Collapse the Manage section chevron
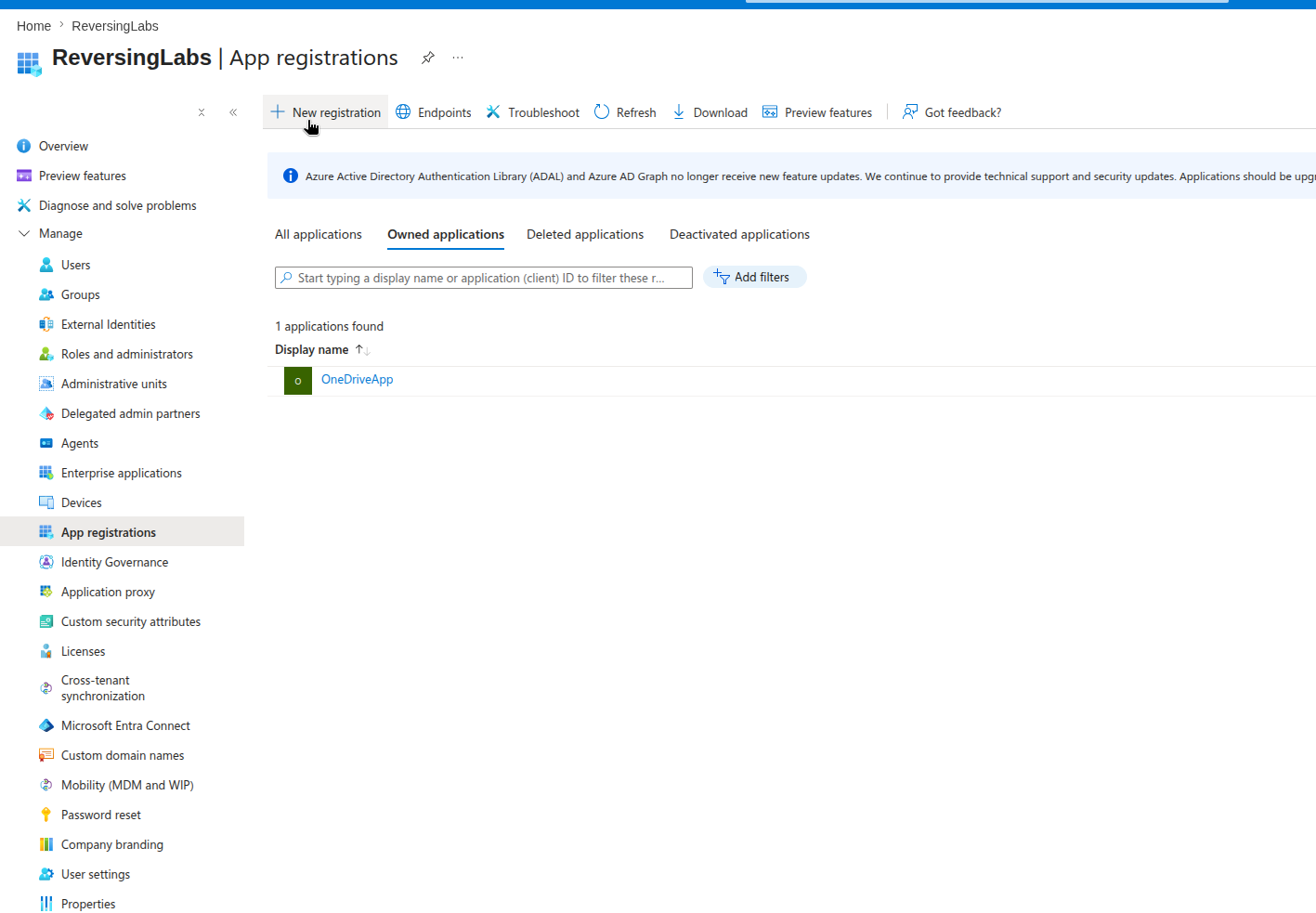1316x913 pixels. (x=24, y=234)
